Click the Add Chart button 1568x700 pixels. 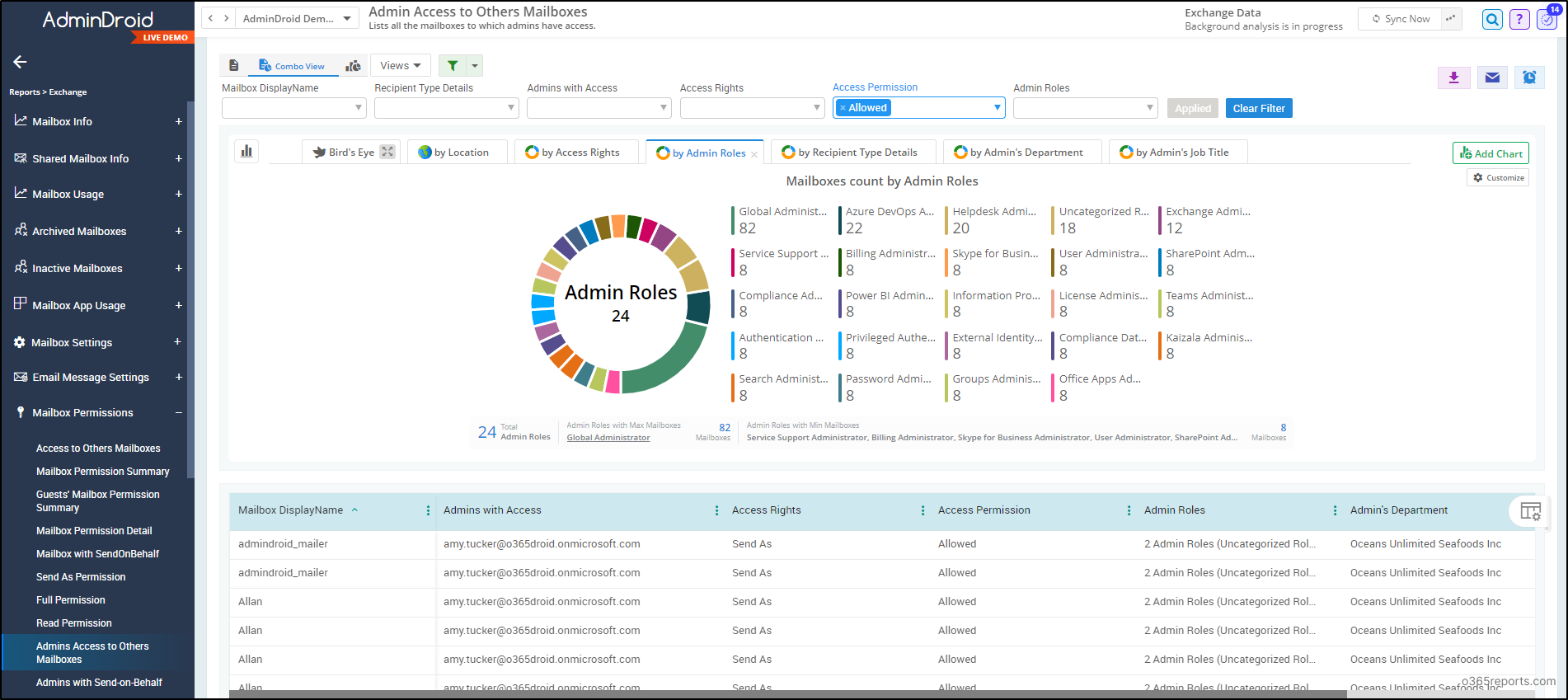(1491, 153)
